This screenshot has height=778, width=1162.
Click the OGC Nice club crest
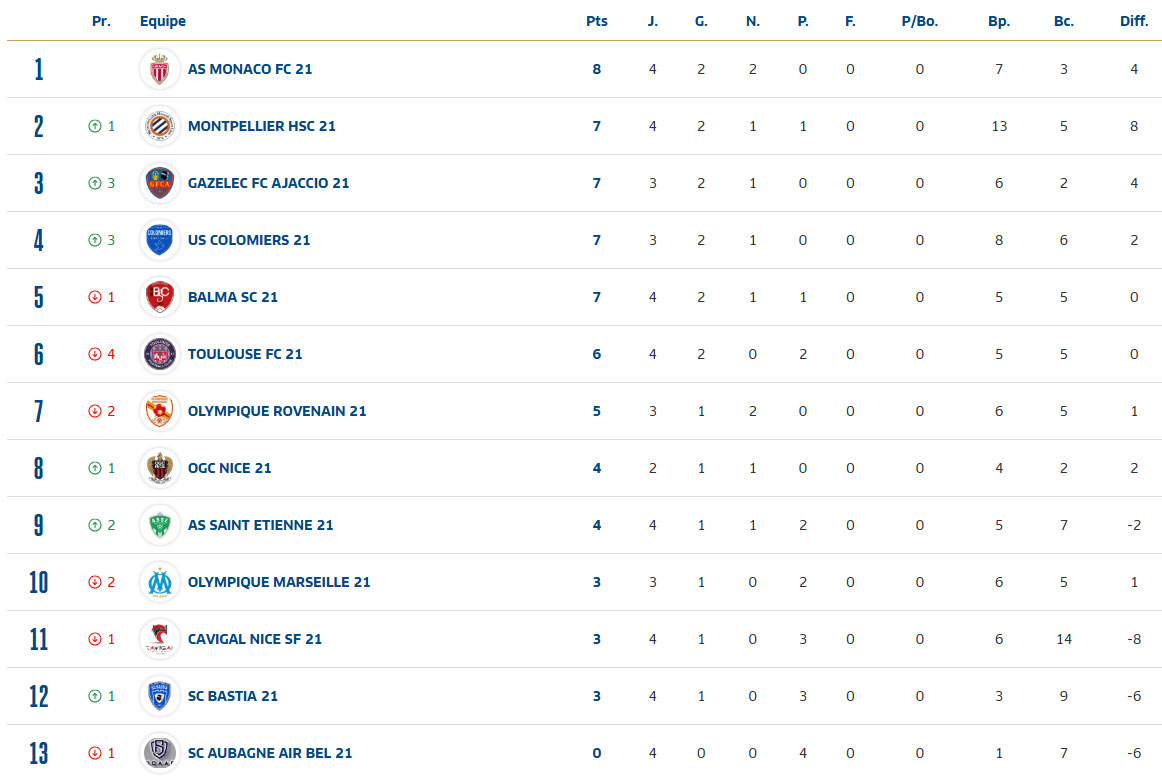point(160,468)
